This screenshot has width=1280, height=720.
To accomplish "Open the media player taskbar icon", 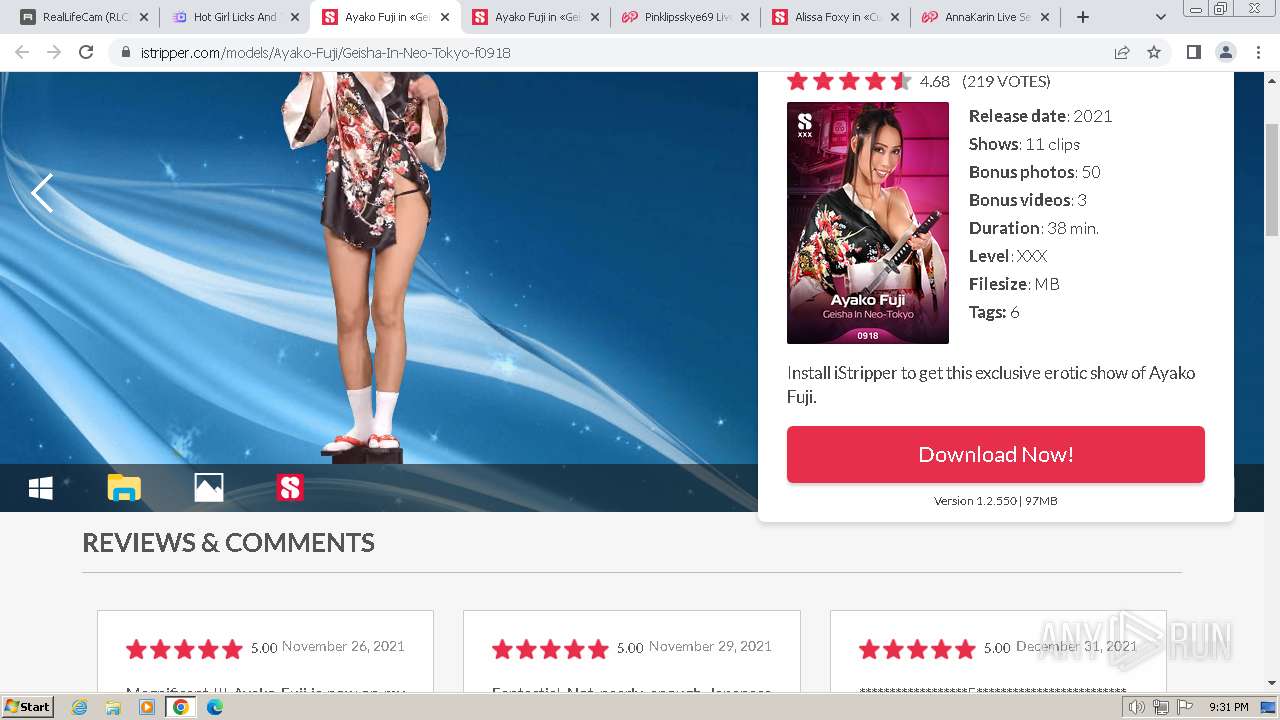I will click(x=147, y=707).
